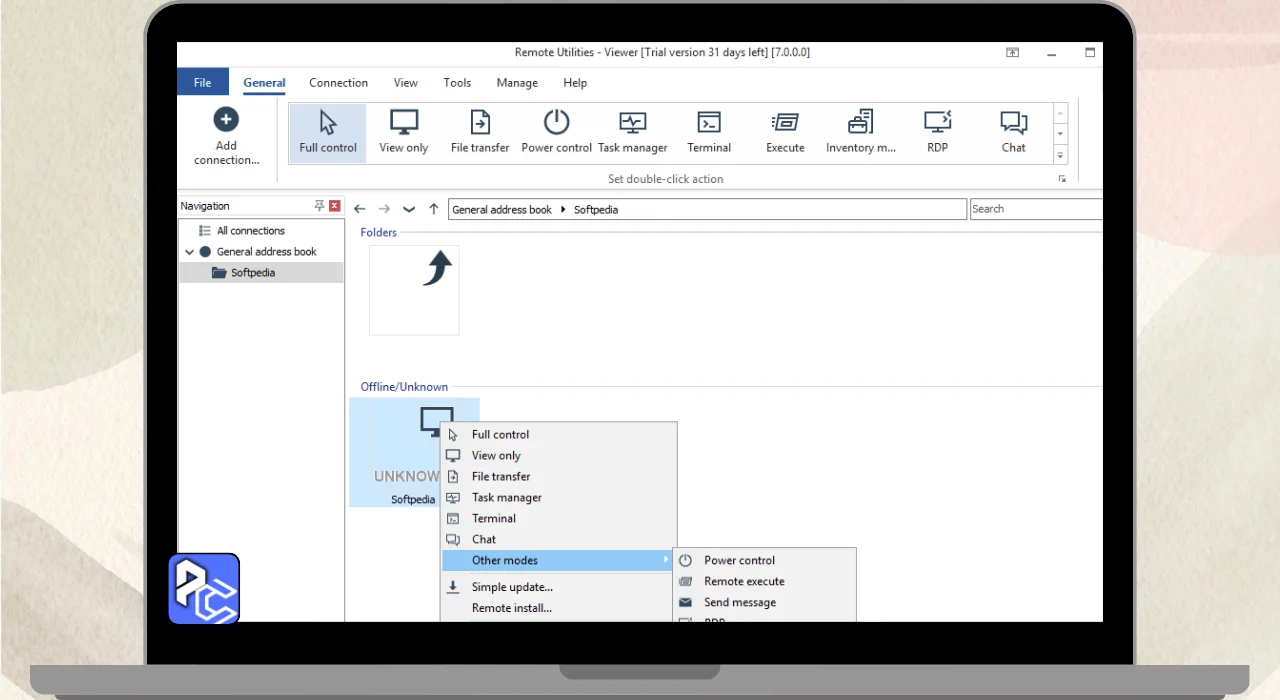This screenshot has height=700, width=1280.
Task: Pin the Navigation panel
Action: [x=319, y=206]
